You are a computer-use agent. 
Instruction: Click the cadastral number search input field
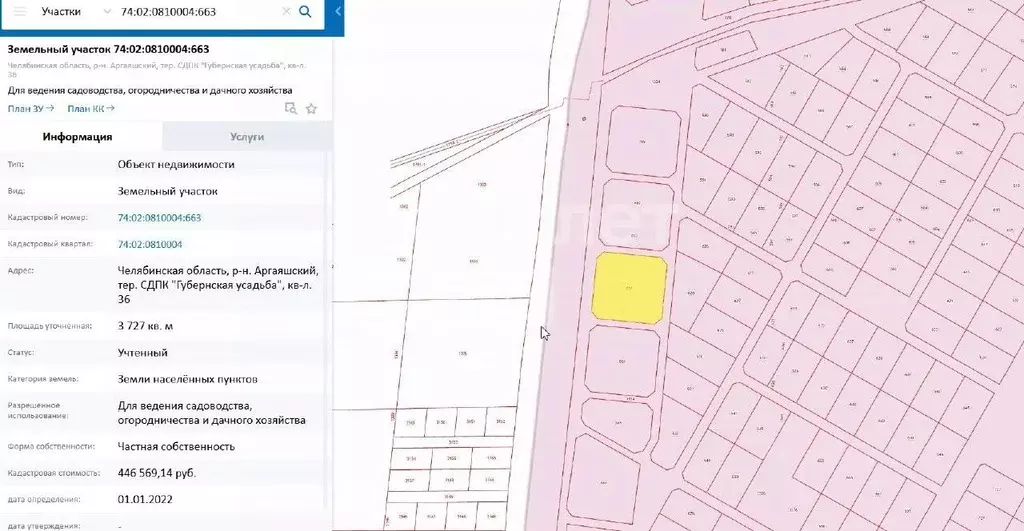click(195, 12)
